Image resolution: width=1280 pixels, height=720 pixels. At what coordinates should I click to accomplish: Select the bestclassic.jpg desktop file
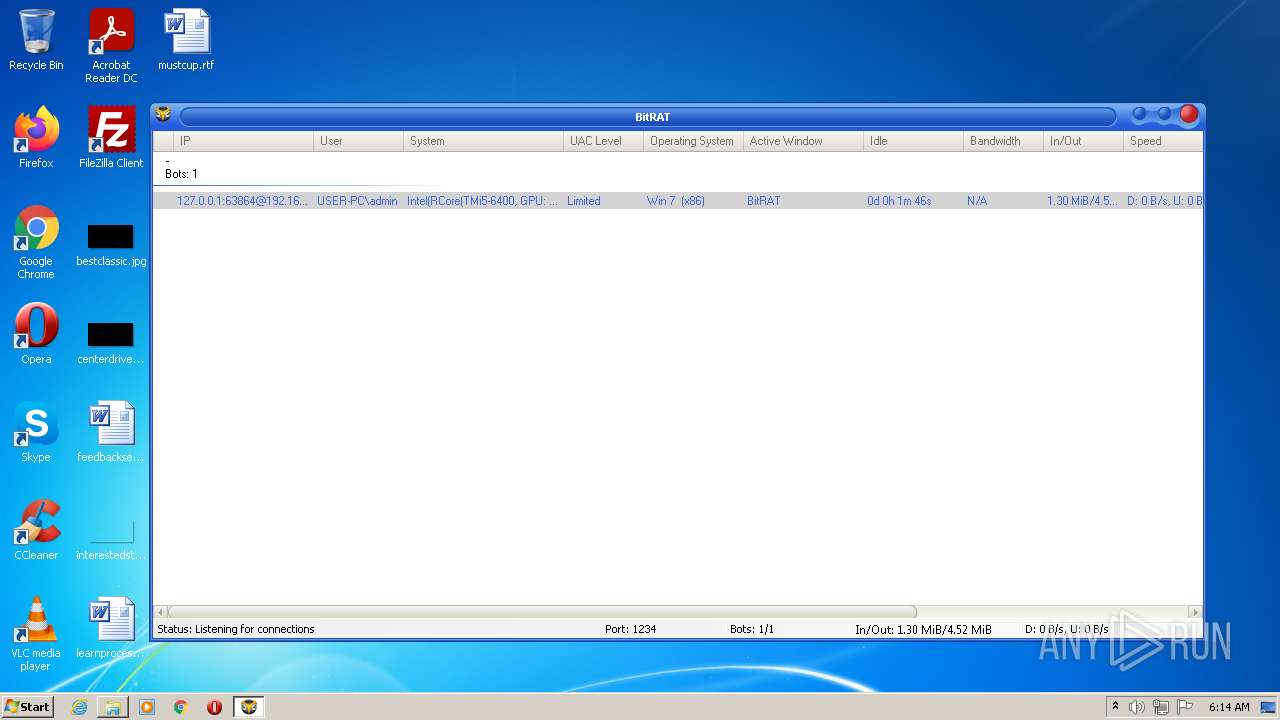(111, 245)
